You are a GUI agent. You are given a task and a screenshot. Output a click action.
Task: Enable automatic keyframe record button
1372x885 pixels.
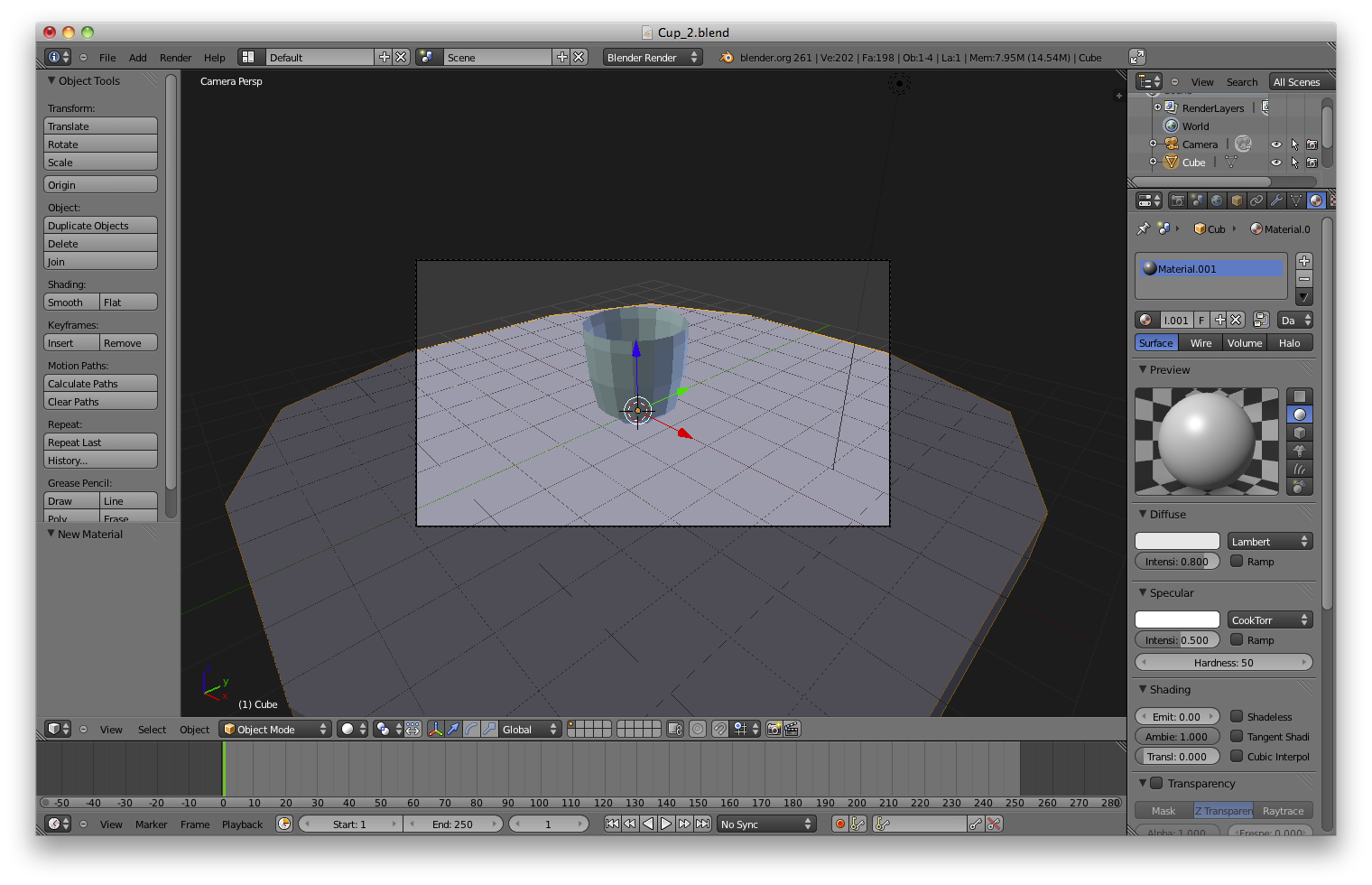click(x=839, y=824)
